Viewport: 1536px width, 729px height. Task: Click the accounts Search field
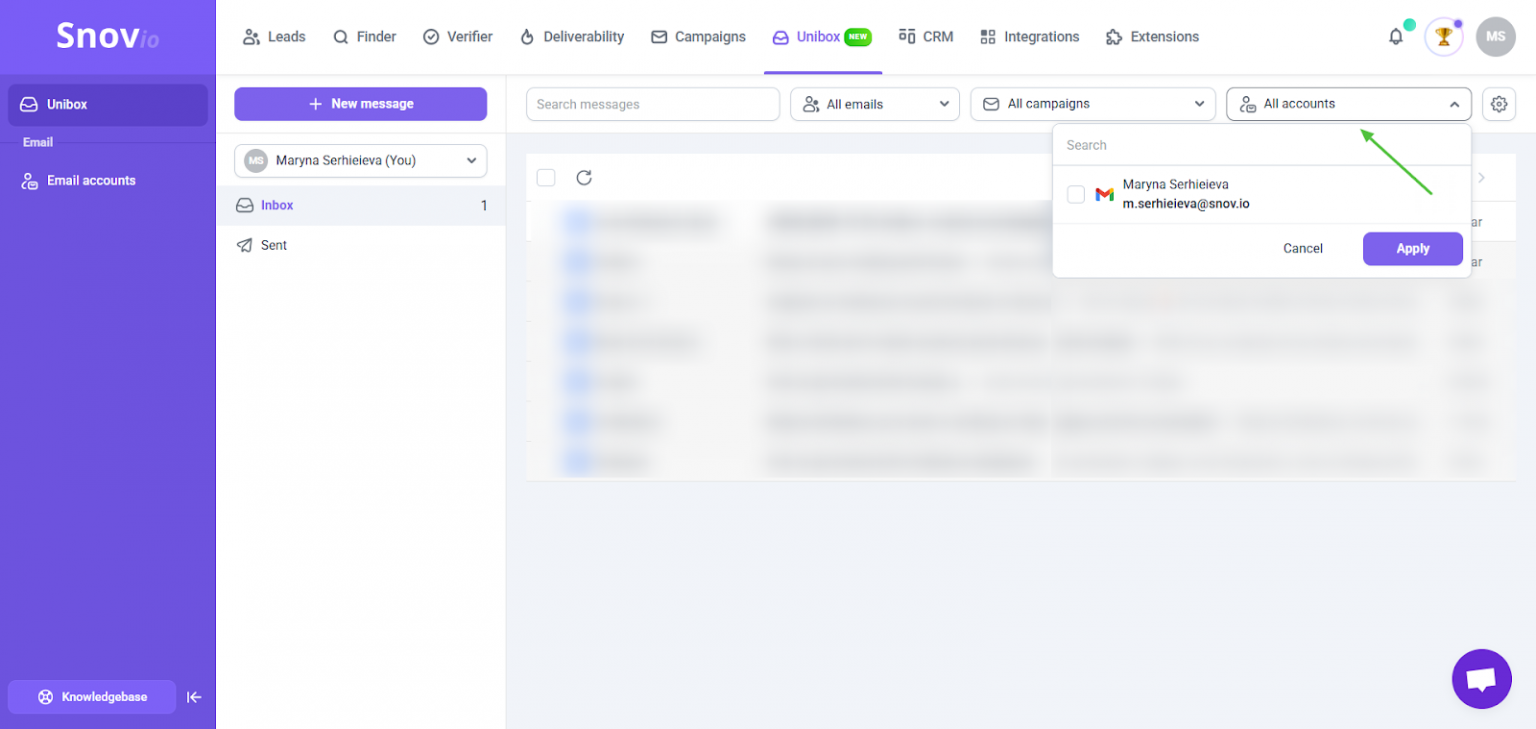coord(1262,145)
